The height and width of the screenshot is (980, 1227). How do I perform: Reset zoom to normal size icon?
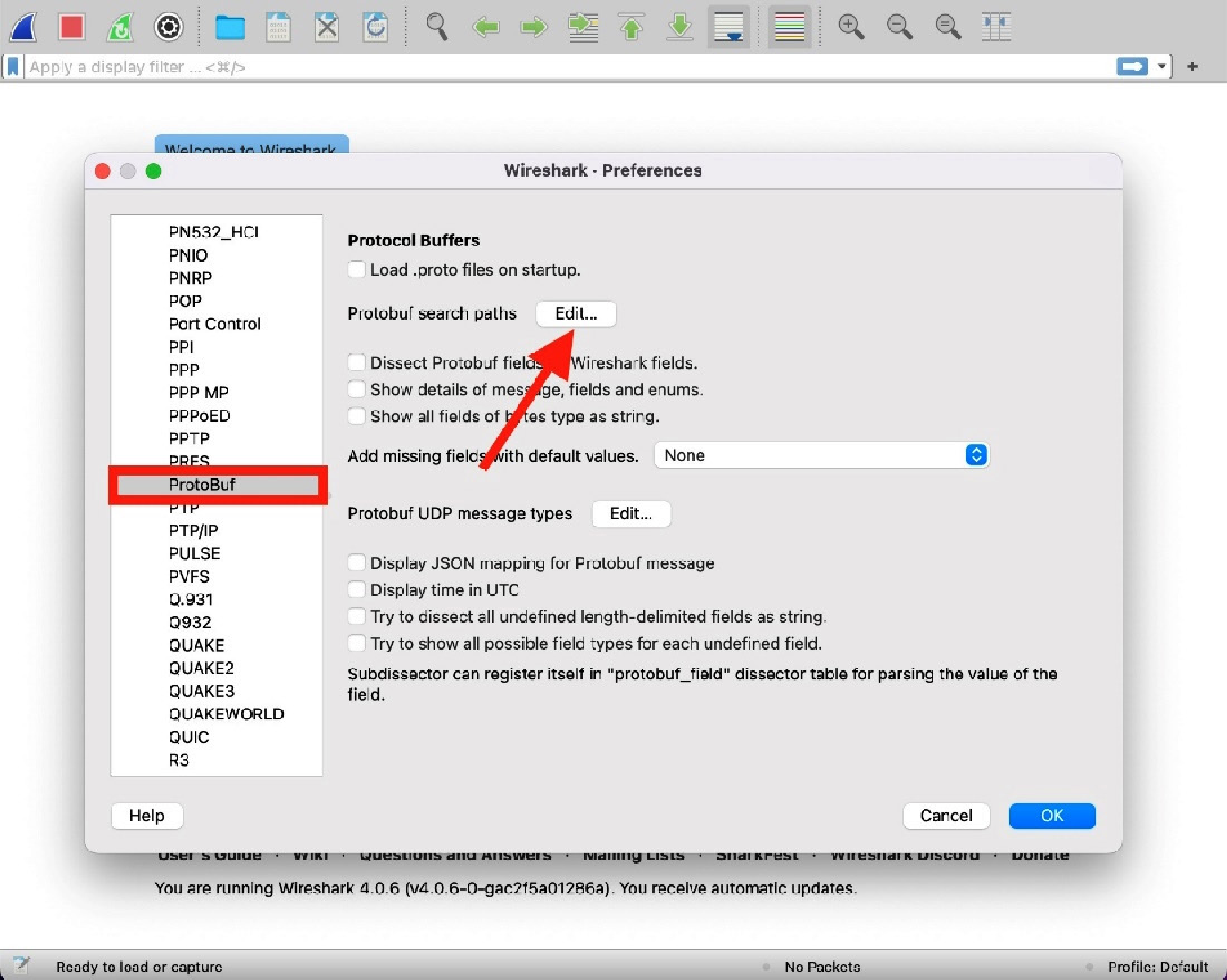pos(948,27)
